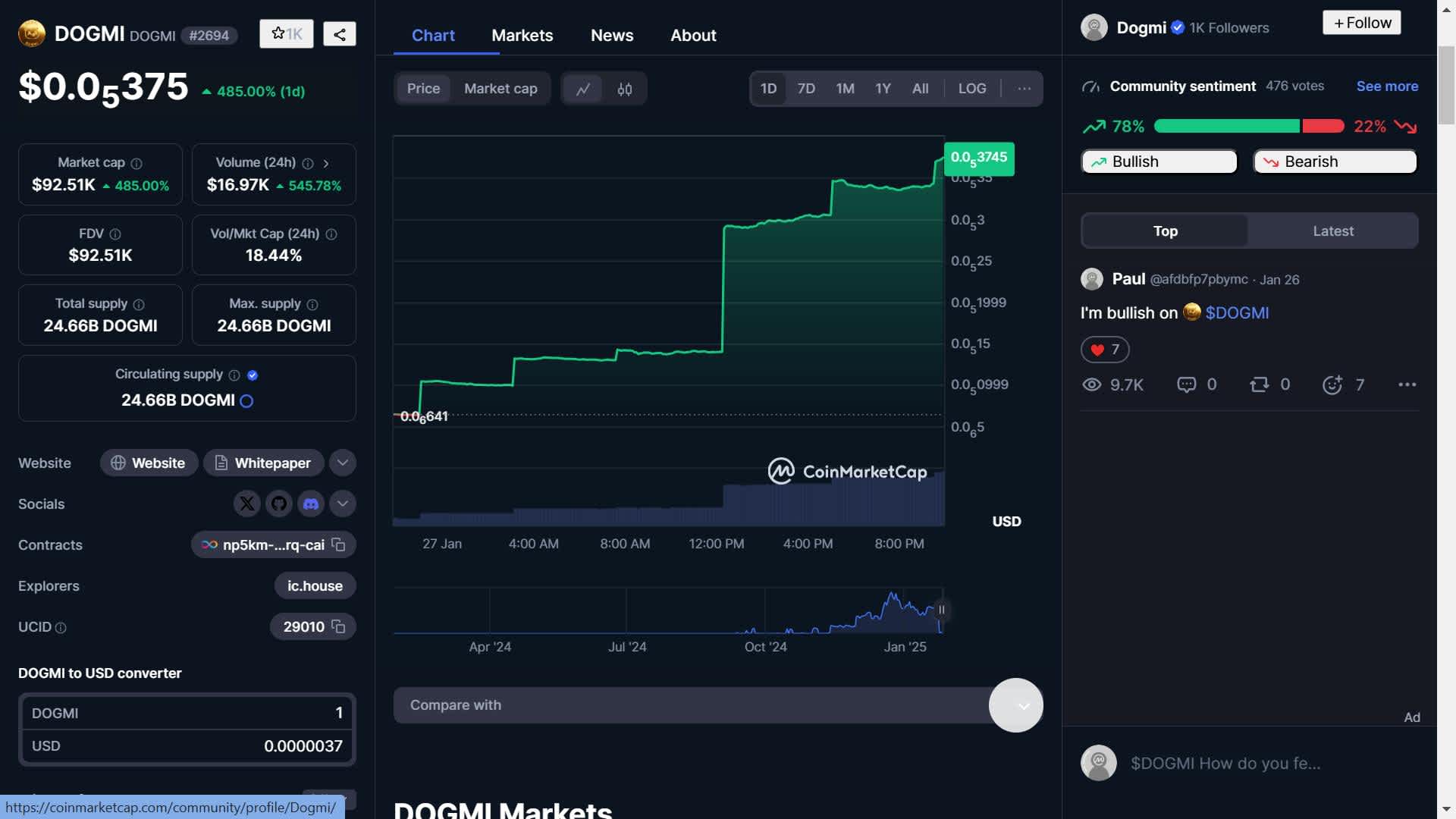
Task: Expand Socials dropdown chevron
Action: 343,504
